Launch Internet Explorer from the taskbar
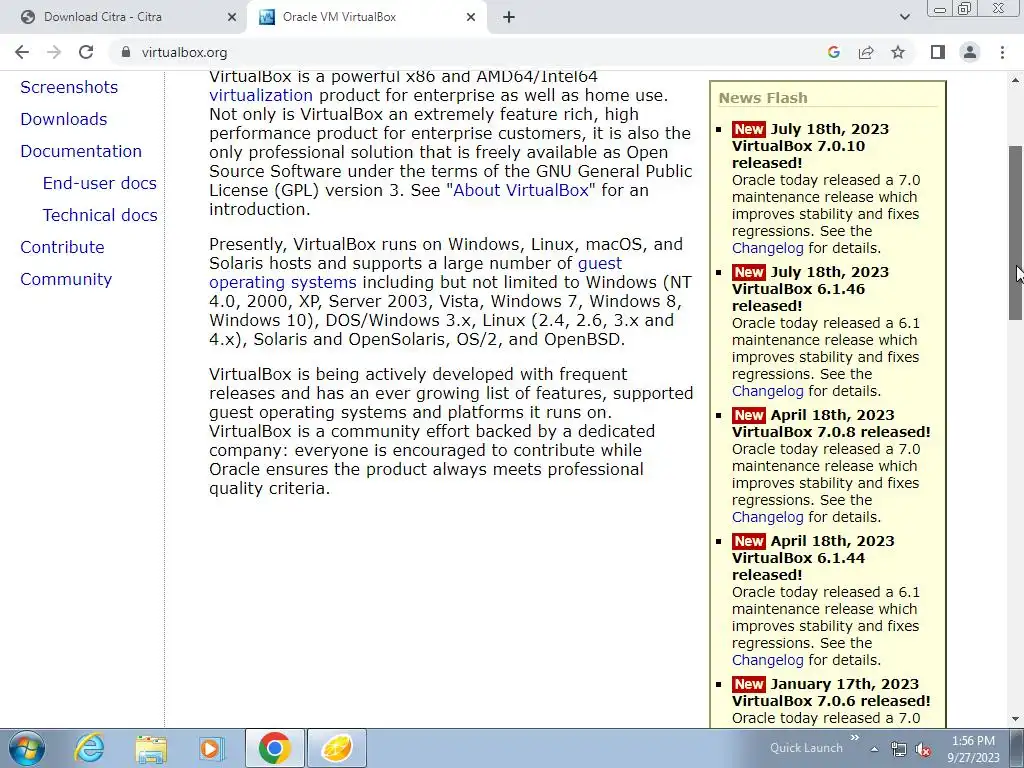The width and height of the screenshot is (1024, 768). pos(89,748)
